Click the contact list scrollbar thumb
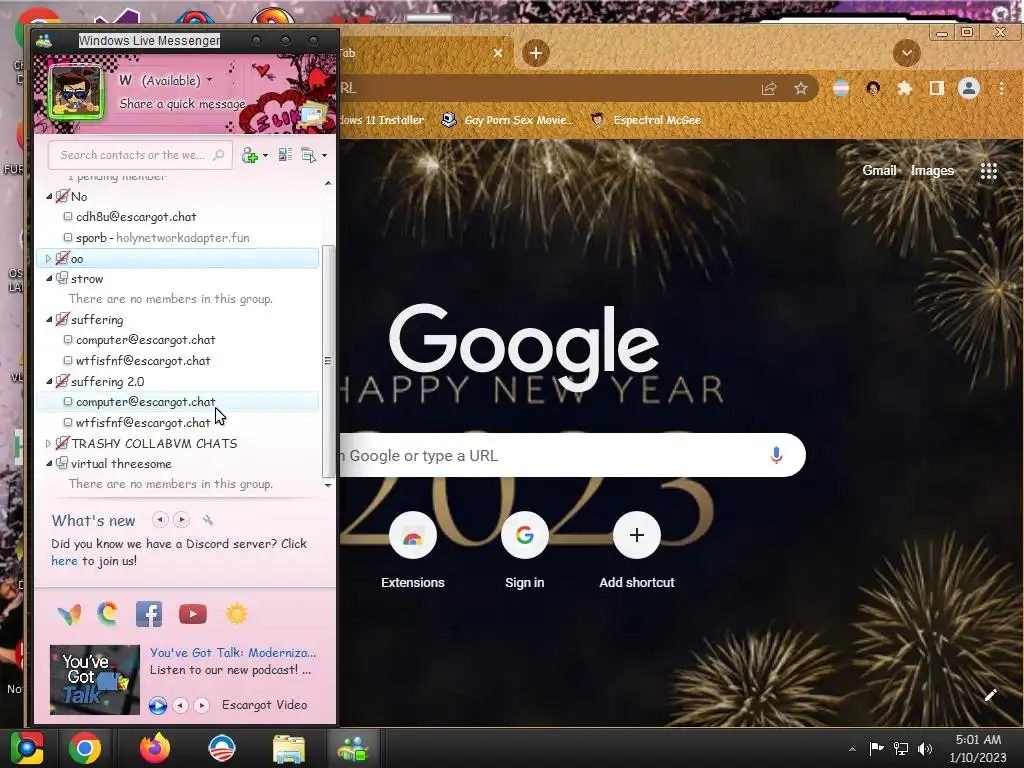 coord(328,360)
